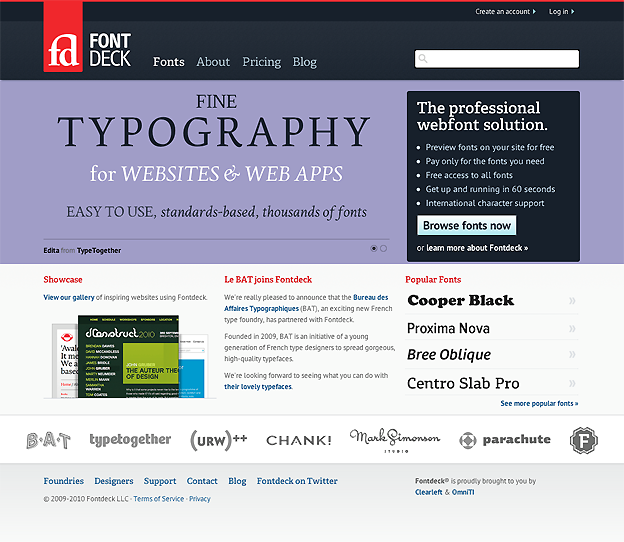Click the Fontdeck fd logo
The width and height of the screenshot is (624, 542).
(63, 37)
